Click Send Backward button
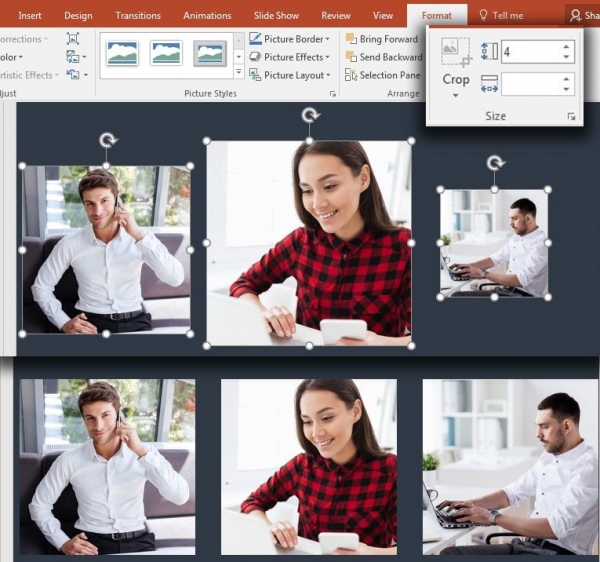 tap(383, 57)
